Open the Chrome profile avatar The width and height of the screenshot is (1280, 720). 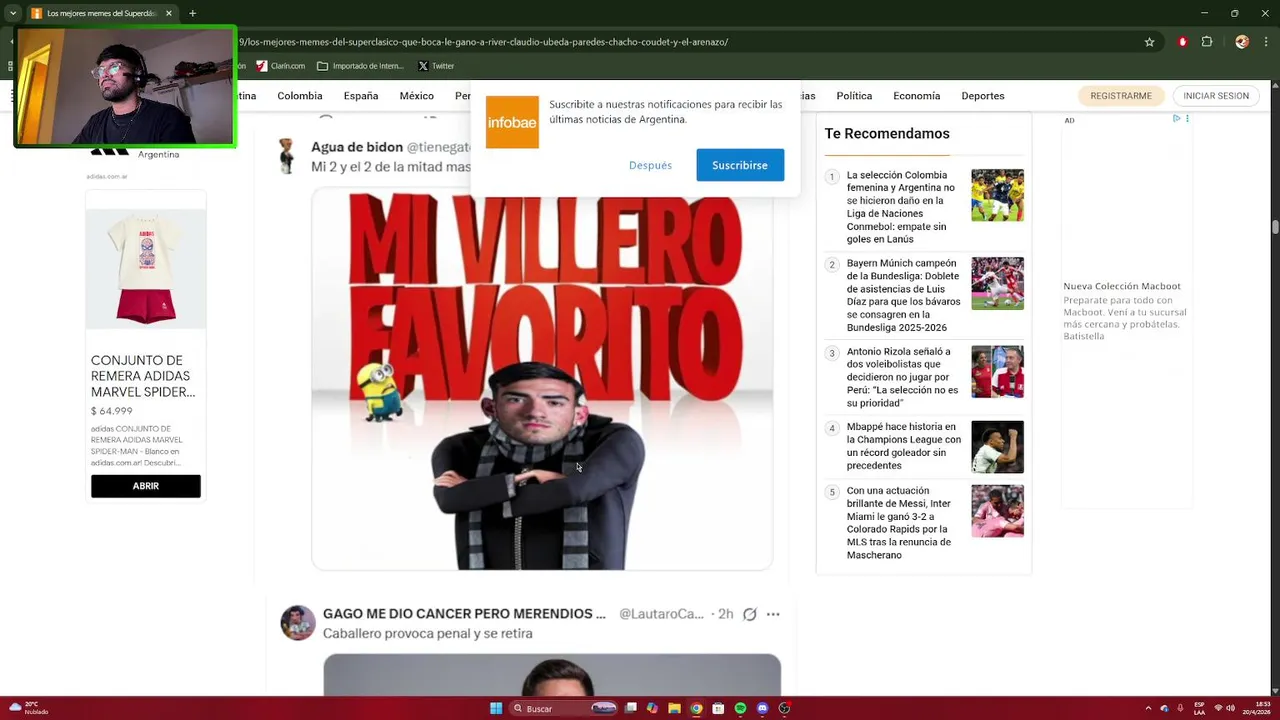pos(1242,42)
